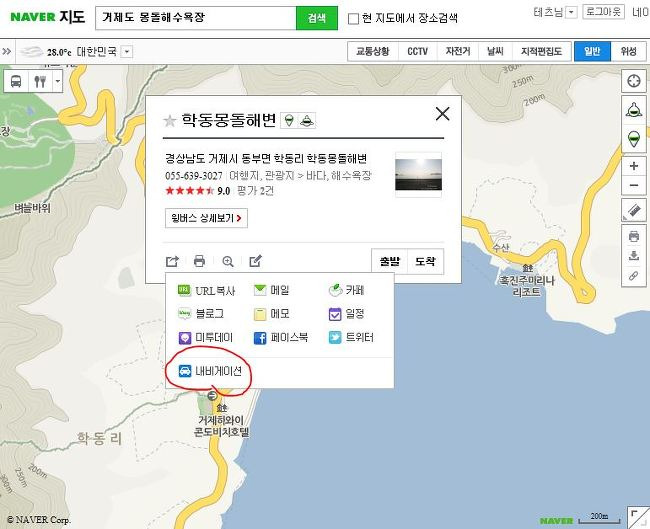
Task: Select the 교통상황 tab
Action: click(x=373, y=51)
